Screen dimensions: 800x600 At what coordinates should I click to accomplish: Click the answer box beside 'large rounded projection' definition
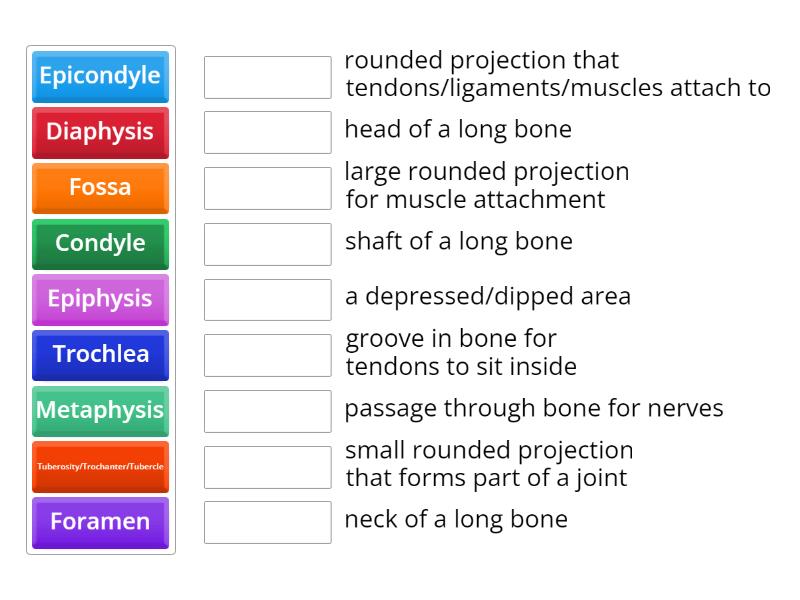pyautogui.click(x=267, y=188)
